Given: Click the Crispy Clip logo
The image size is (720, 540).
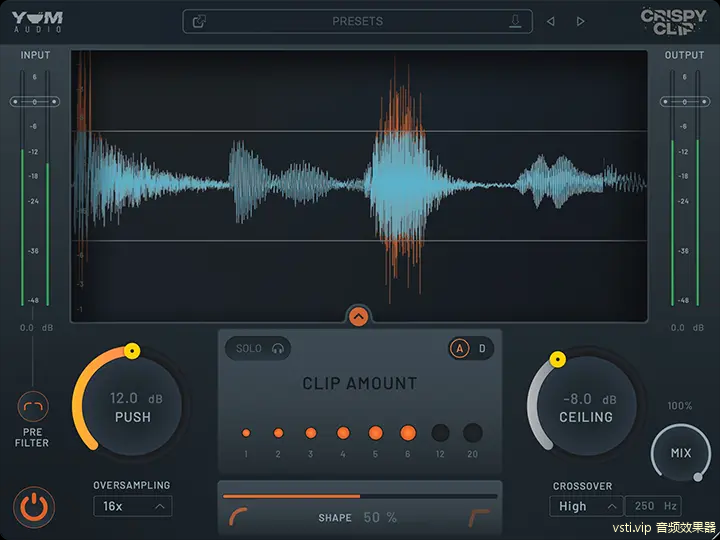Looking at the screenshot, I should tap(673, 22).
